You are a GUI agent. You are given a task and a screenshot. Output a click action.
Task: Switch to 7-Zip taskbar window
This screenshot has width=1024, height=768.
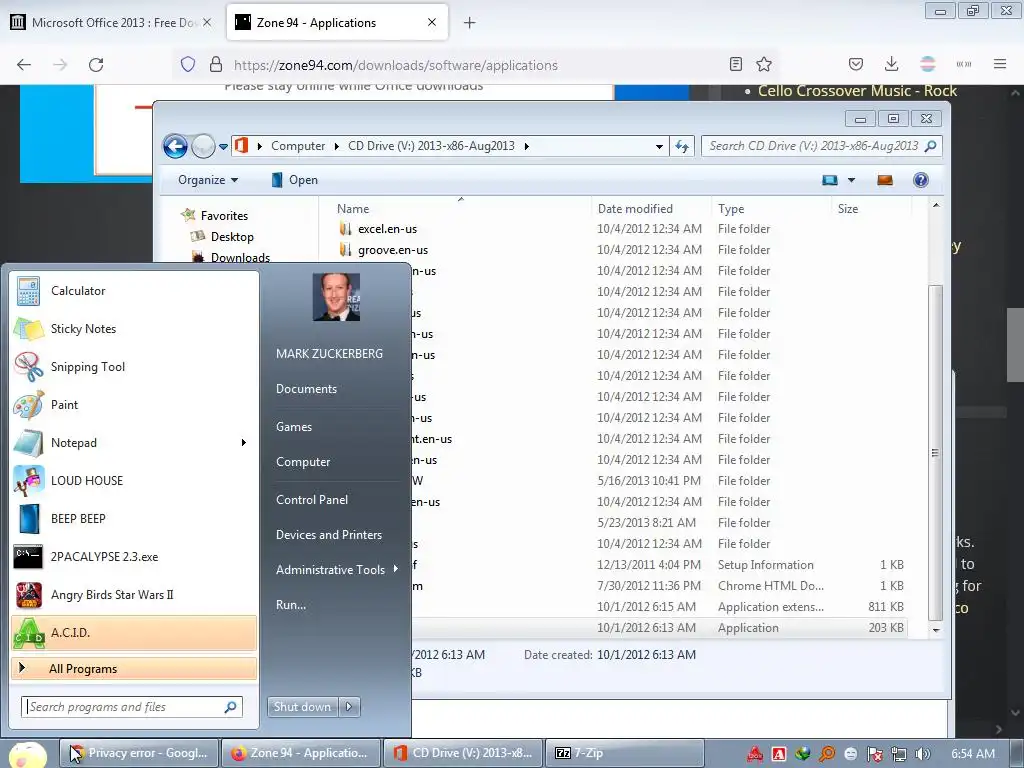coord(624,753)
